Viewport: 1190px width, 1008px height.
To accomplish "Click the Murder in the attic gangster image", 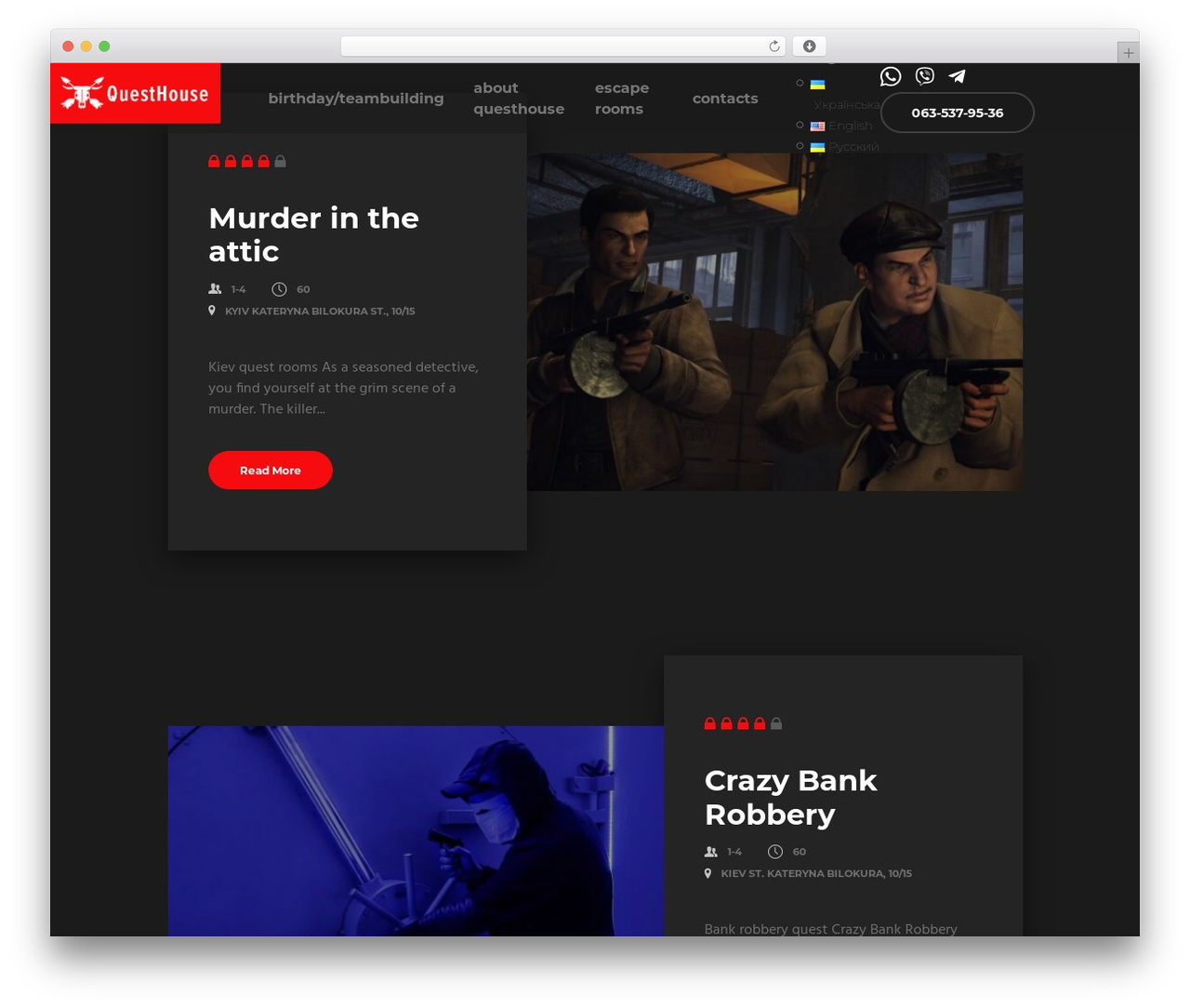I will coord(774,322).
